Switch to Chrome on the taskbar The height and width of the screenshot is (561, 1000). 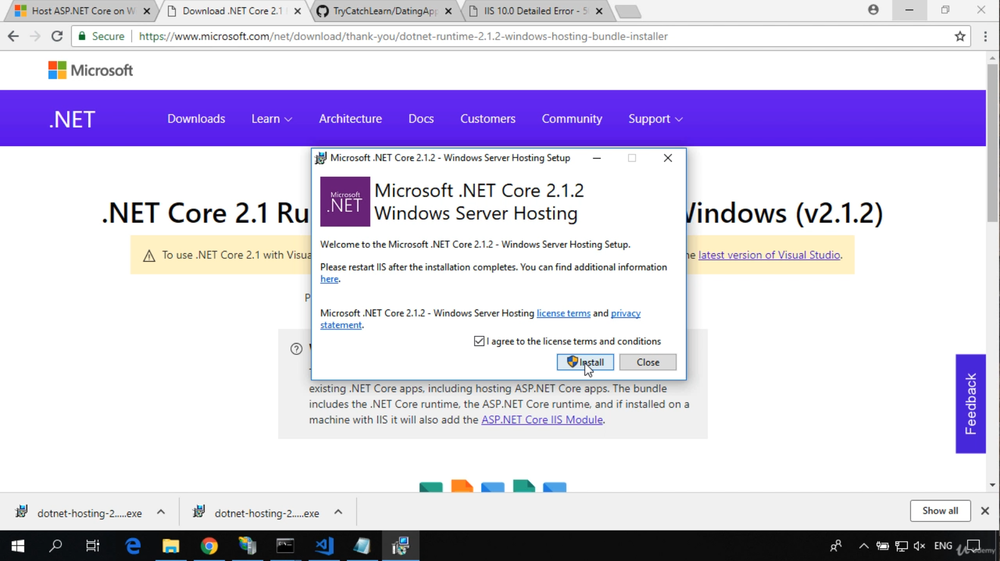[209, 546]
